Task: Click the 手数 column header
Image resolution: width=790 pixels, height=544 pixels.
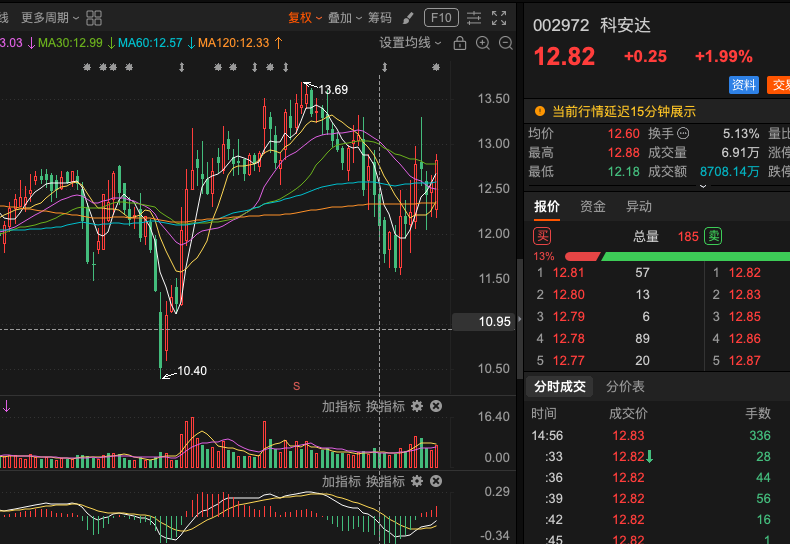Action: click(758, 414)
